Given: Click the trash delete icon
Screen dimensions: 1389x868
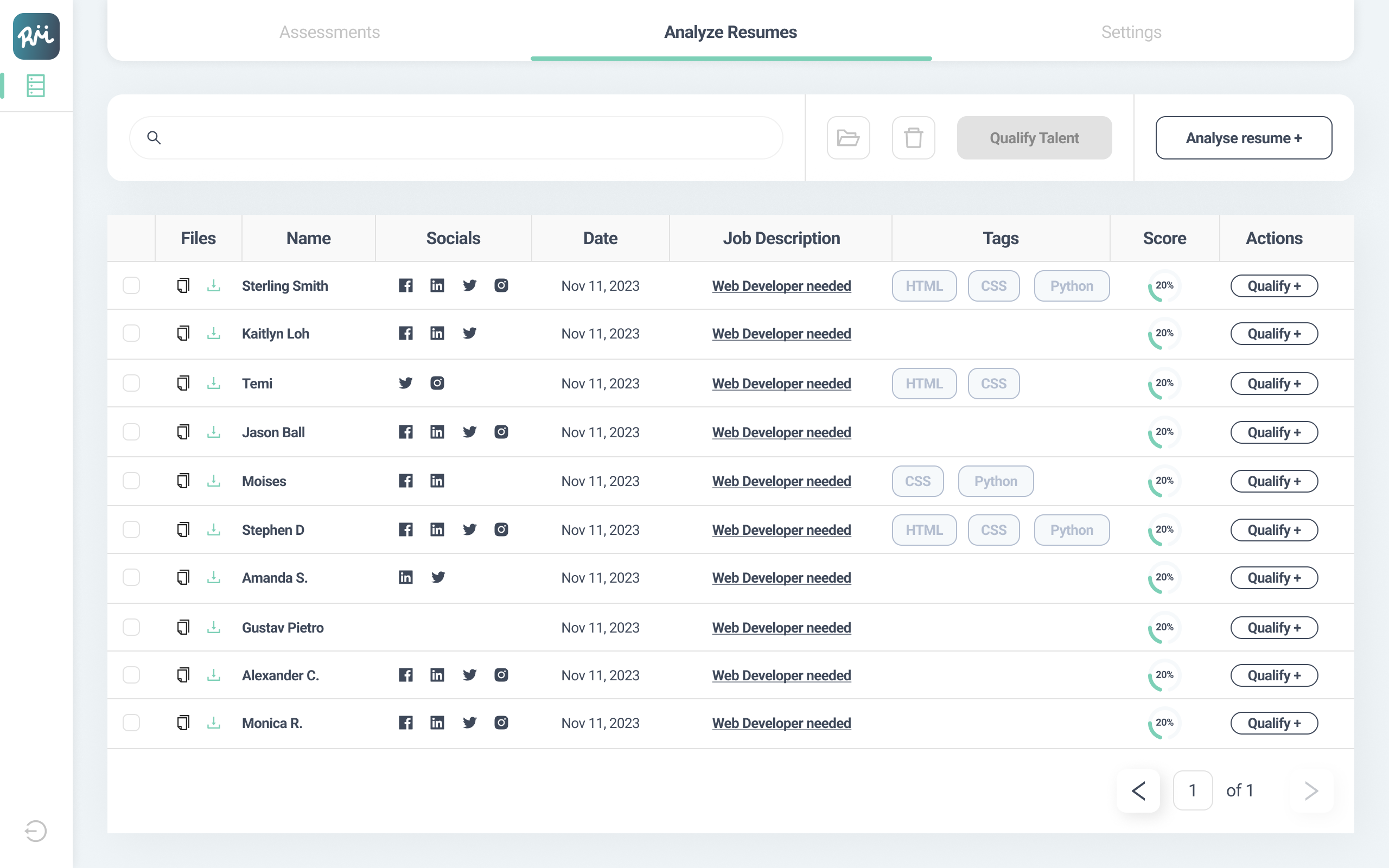Looking at the screenshot, I should tap(913, 138).
